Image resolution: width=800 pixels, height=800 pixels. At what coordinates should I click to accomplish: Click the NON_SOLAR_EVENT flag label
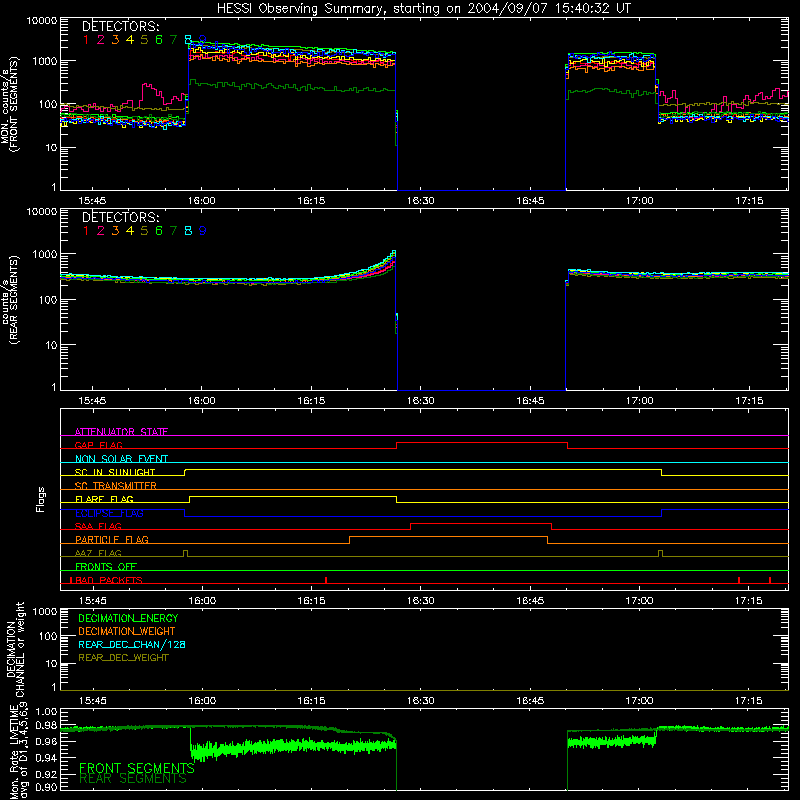pos(121,459)
